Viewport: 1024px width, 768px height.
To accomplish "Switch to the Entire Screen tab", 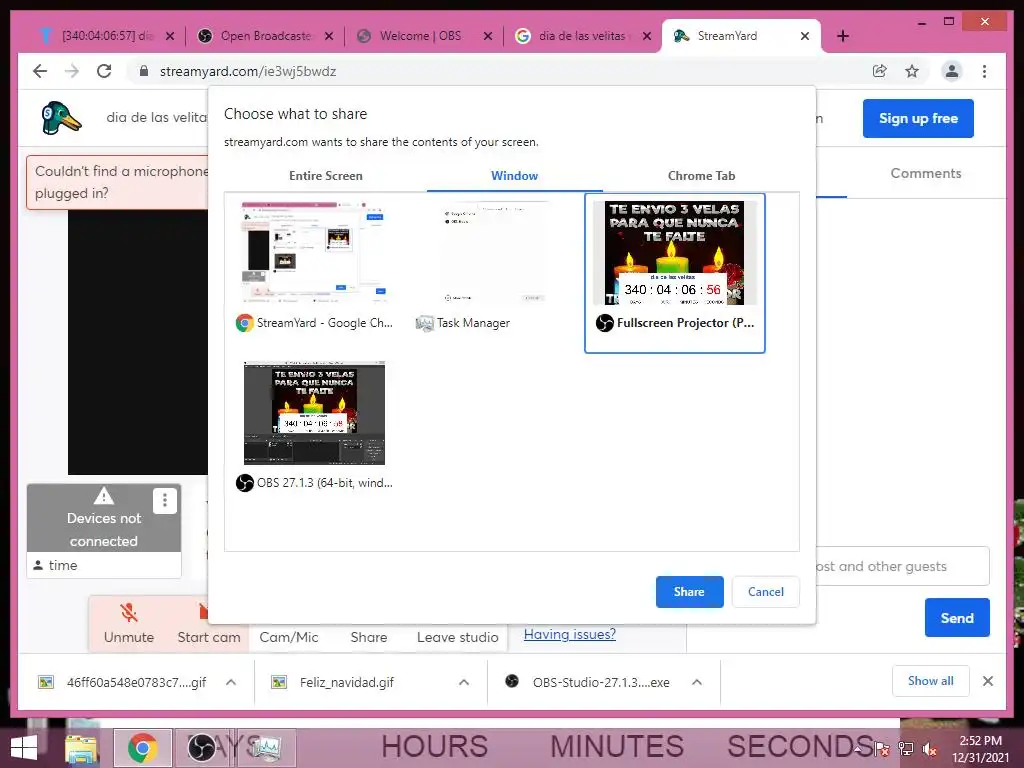I will click(x=326, y=176).
